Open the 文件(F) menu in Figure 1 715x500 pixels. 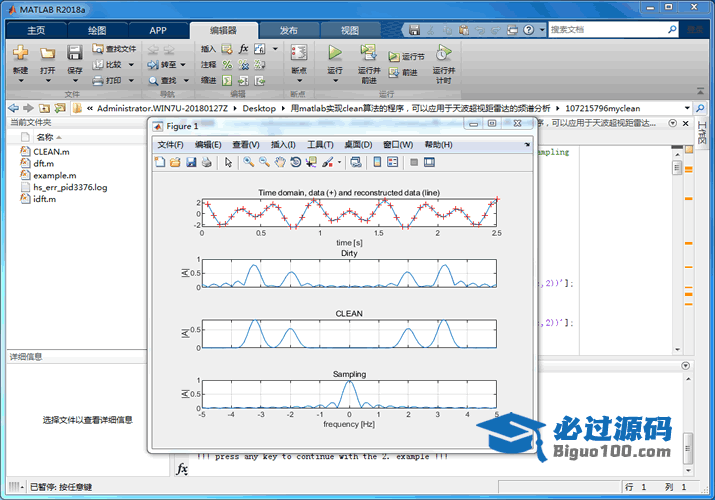tap(170, 145)
